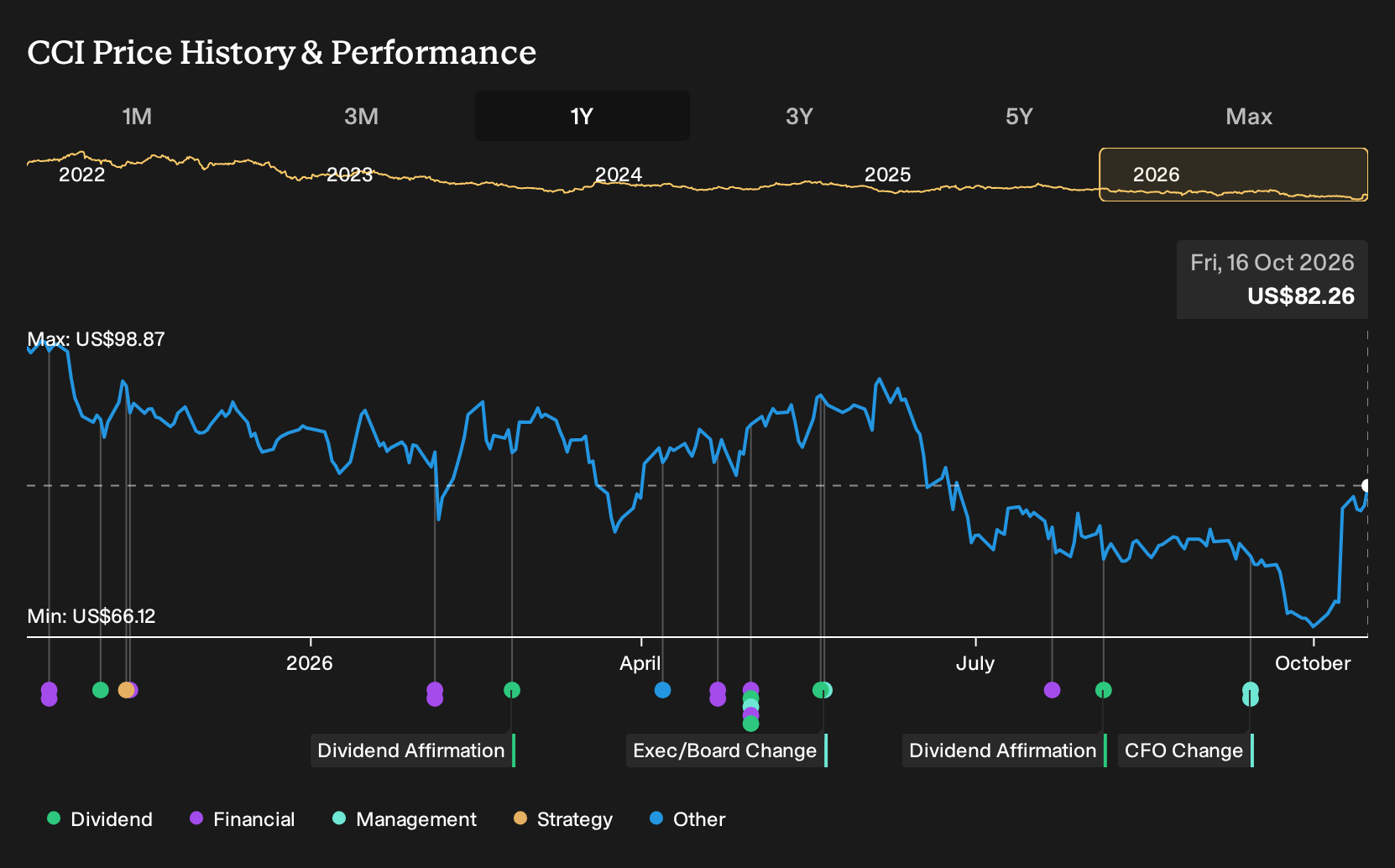This screenshot has width=1395, height=868.
Task: Click the "April" x-axis label
Action: click(x=640, y=663)
